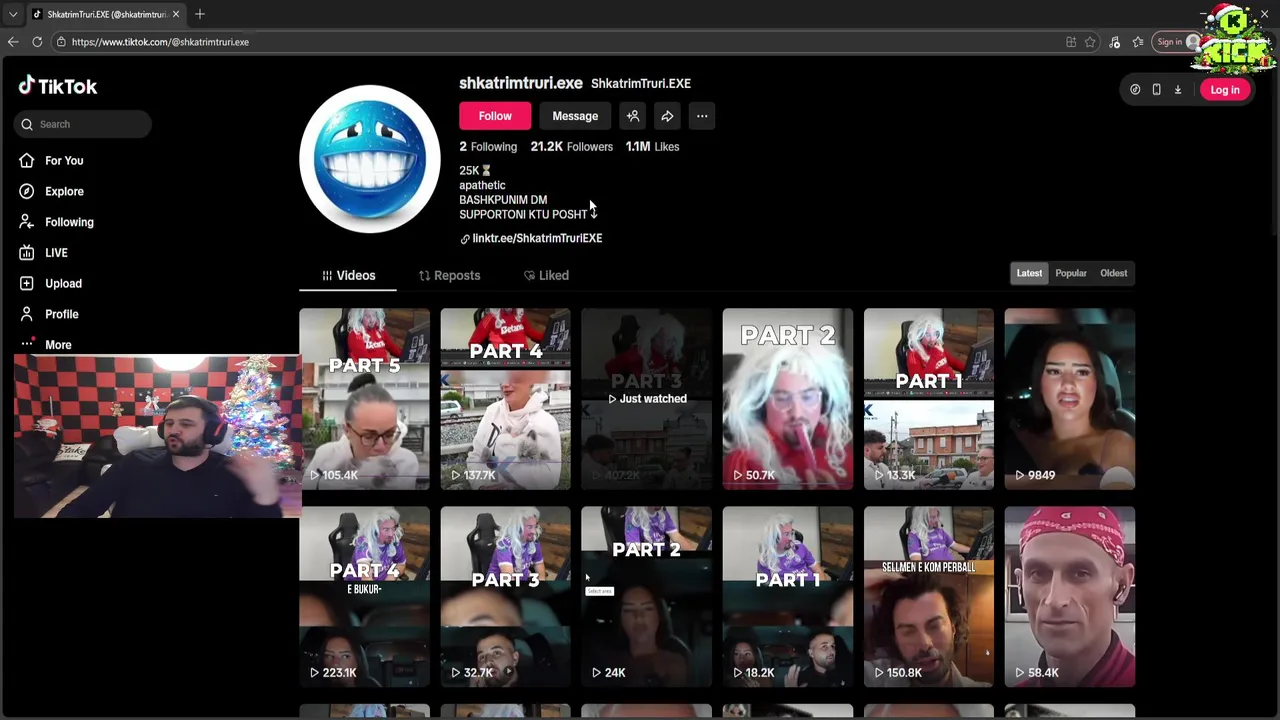
Task: Click the mobile phone app icon
Action: (1156, 90)
